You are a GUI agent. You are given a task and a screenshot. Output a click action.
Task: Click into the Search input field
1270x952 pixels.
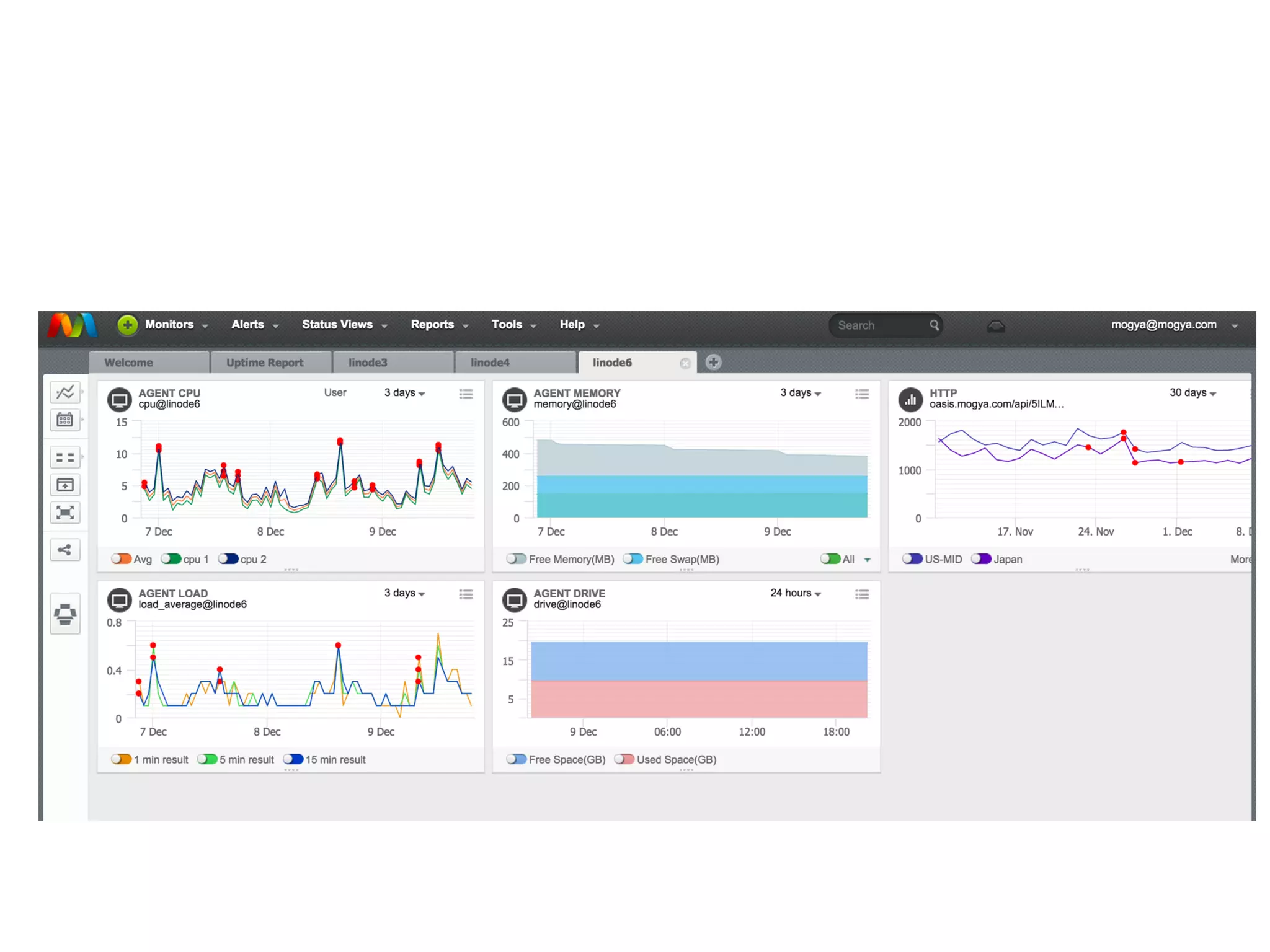coord(881,325)
